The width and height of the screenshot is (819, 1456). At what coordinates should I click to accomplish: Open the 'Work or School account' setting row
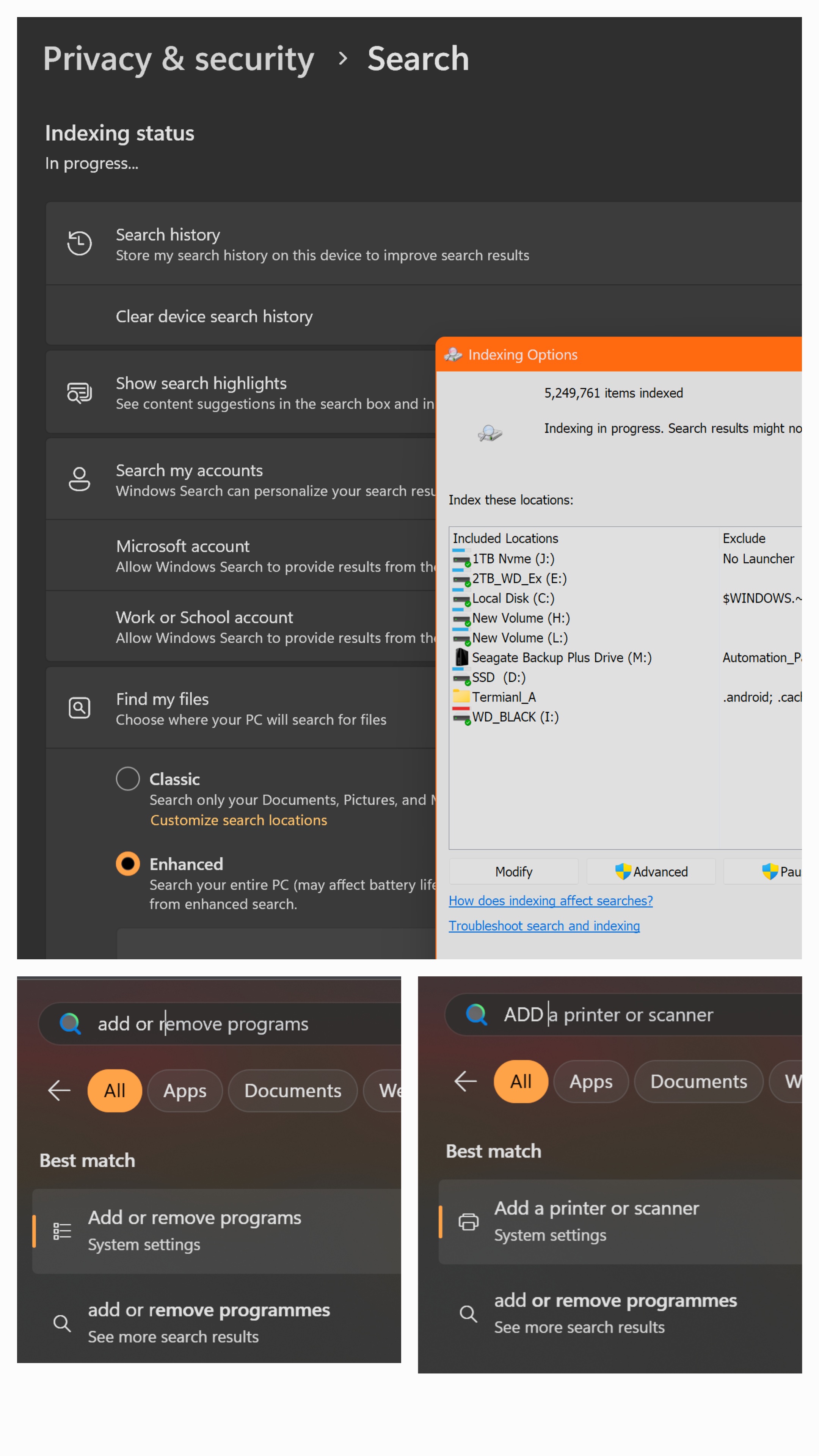point(241,626)
